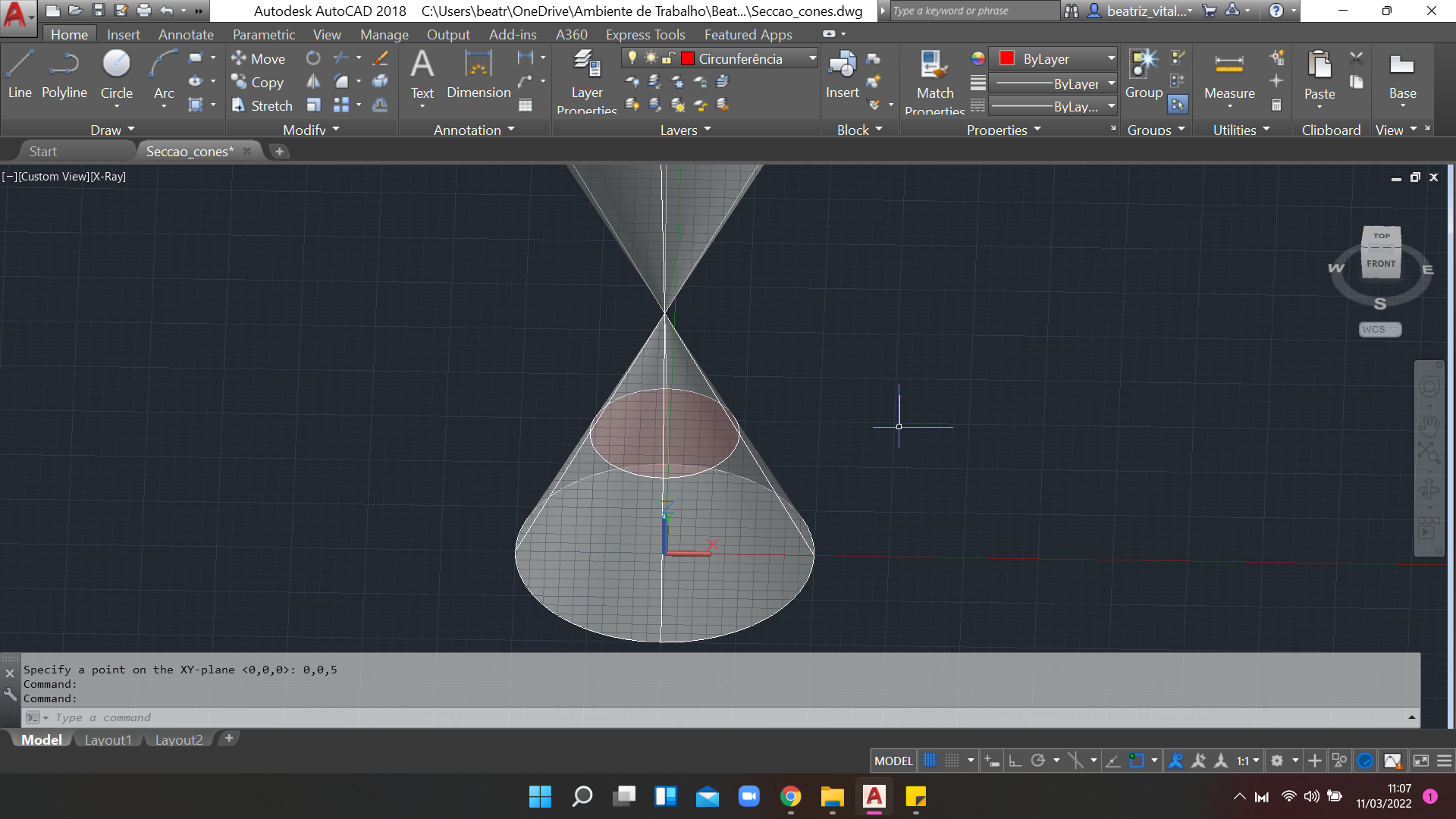The width and height of the screenshot is (1456, 819).
Task: Open the Annotate ribbon tab
Action: pos(186,34)
